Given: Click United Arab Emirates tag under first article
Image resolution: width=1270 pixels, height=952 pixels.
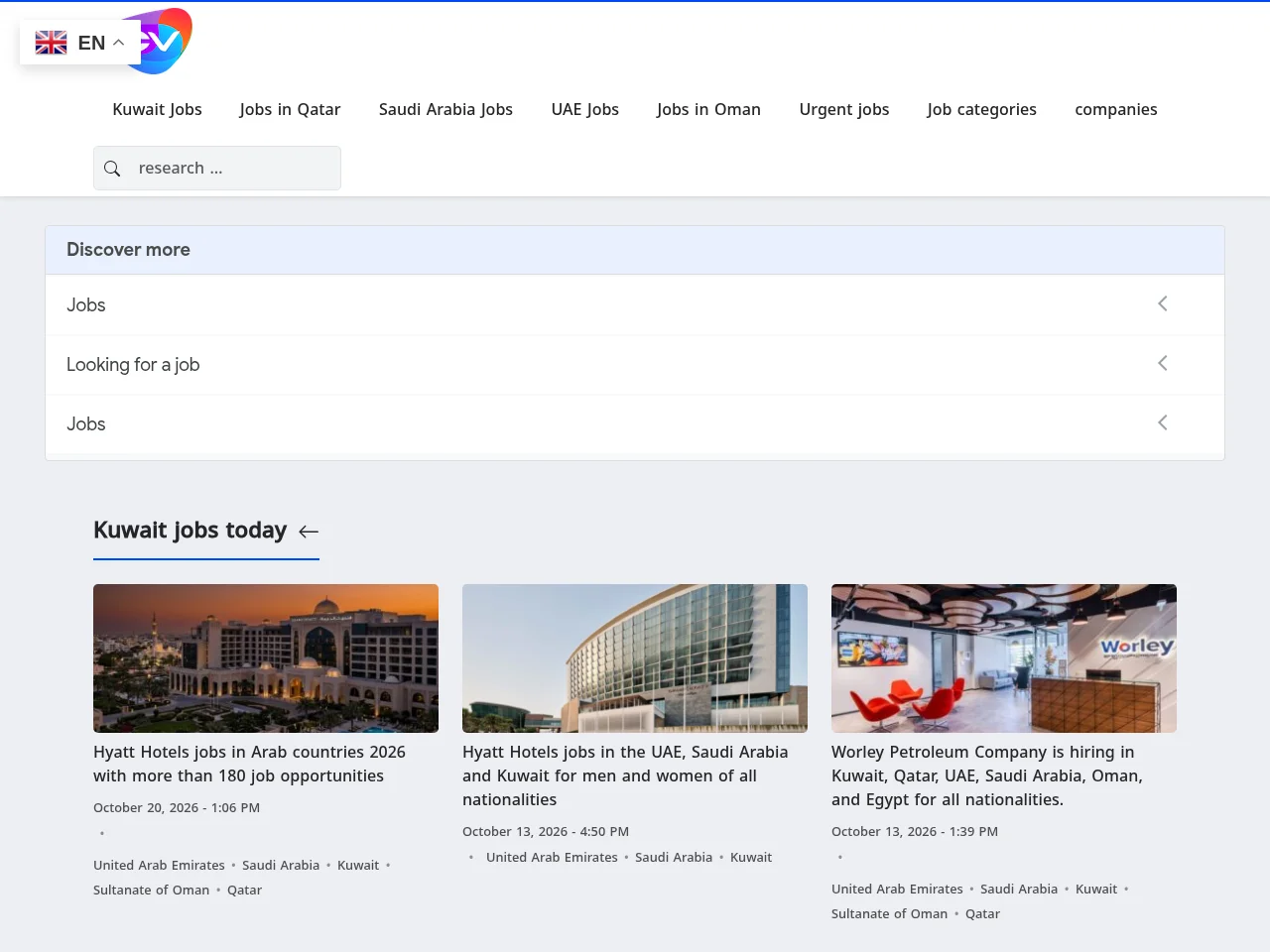Looking at the screenshot, I should click(x=159, y=866).
